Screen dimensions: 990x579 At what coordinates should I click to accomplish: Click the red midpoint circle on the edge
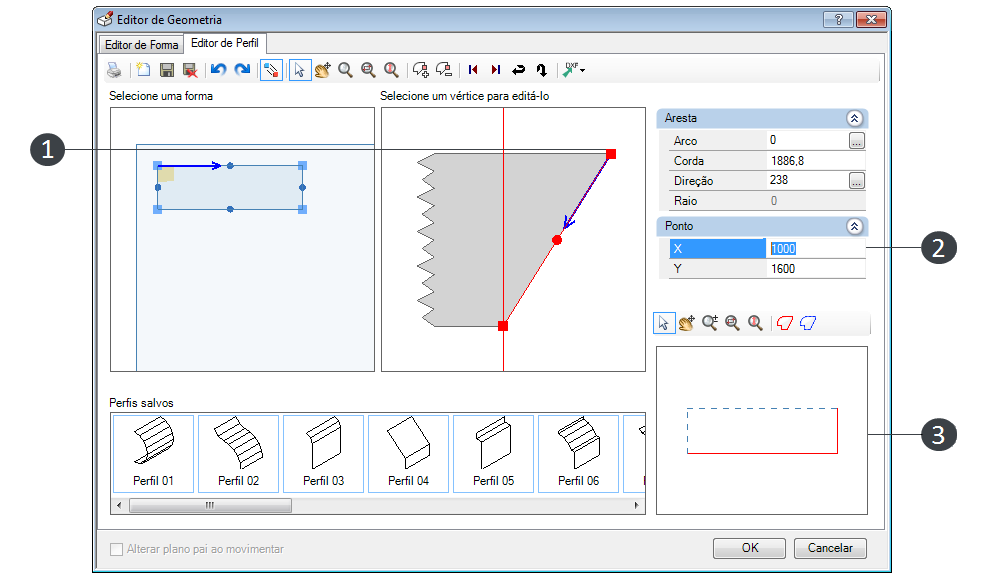[557, 240]
